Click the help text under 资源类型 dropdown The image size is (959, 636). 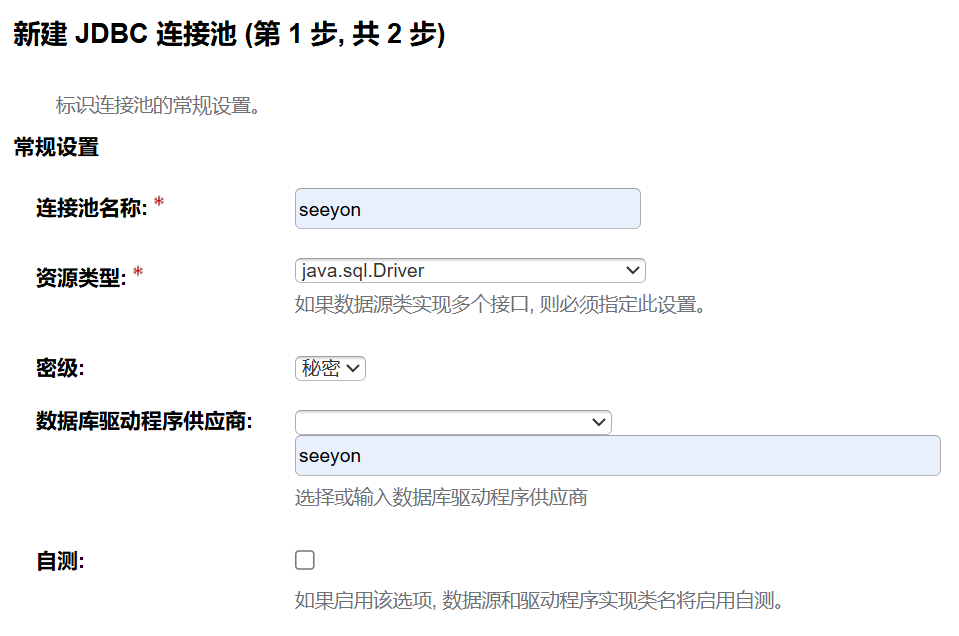(x=501, y=304)
